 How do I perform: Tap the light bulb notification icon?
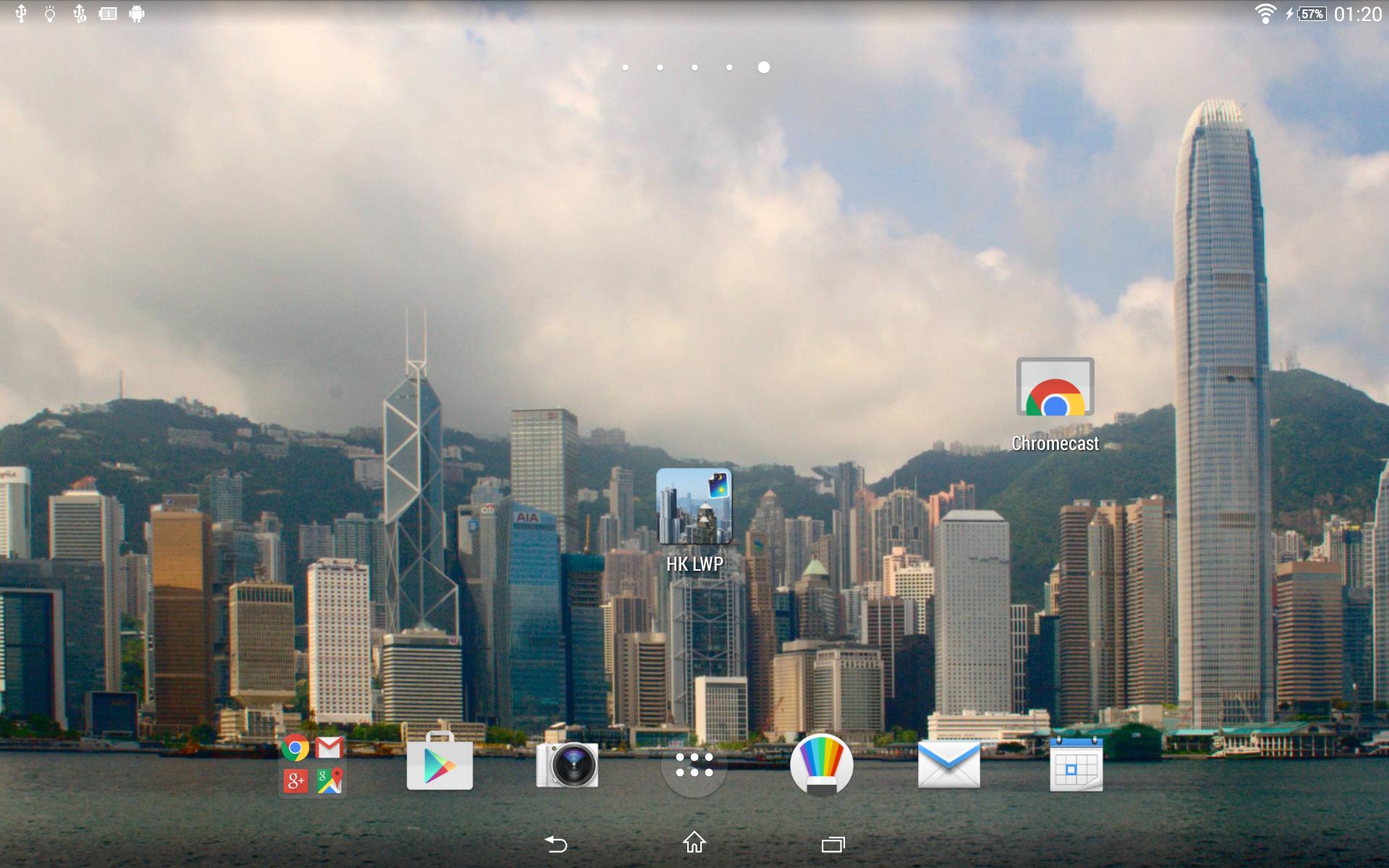coord(50,14)
